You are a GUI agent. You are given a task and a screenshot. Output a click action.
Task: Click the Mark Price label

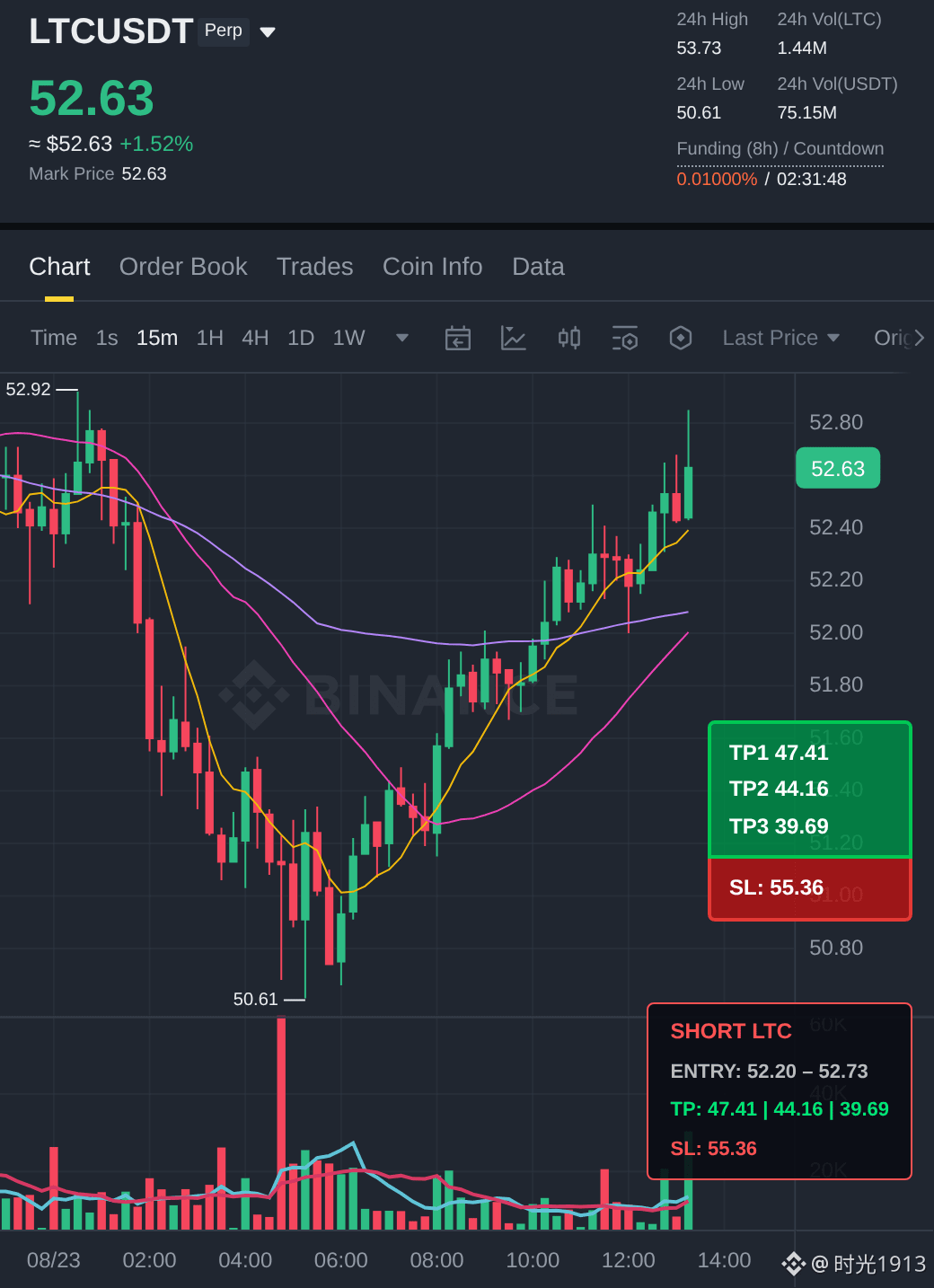72,173
